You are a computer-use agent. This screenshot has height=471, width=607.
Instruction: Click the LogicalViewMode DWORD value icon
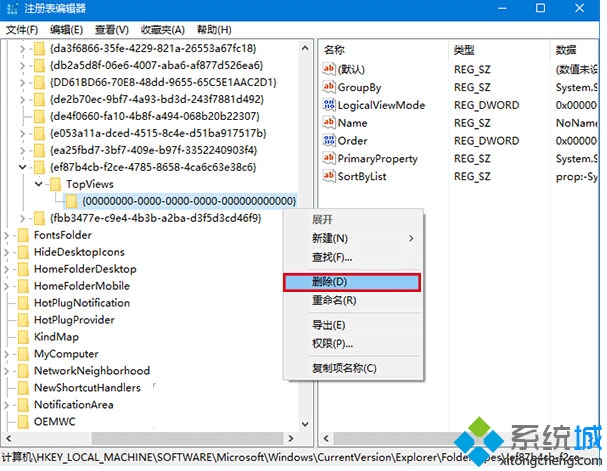[x=328, y=105]
